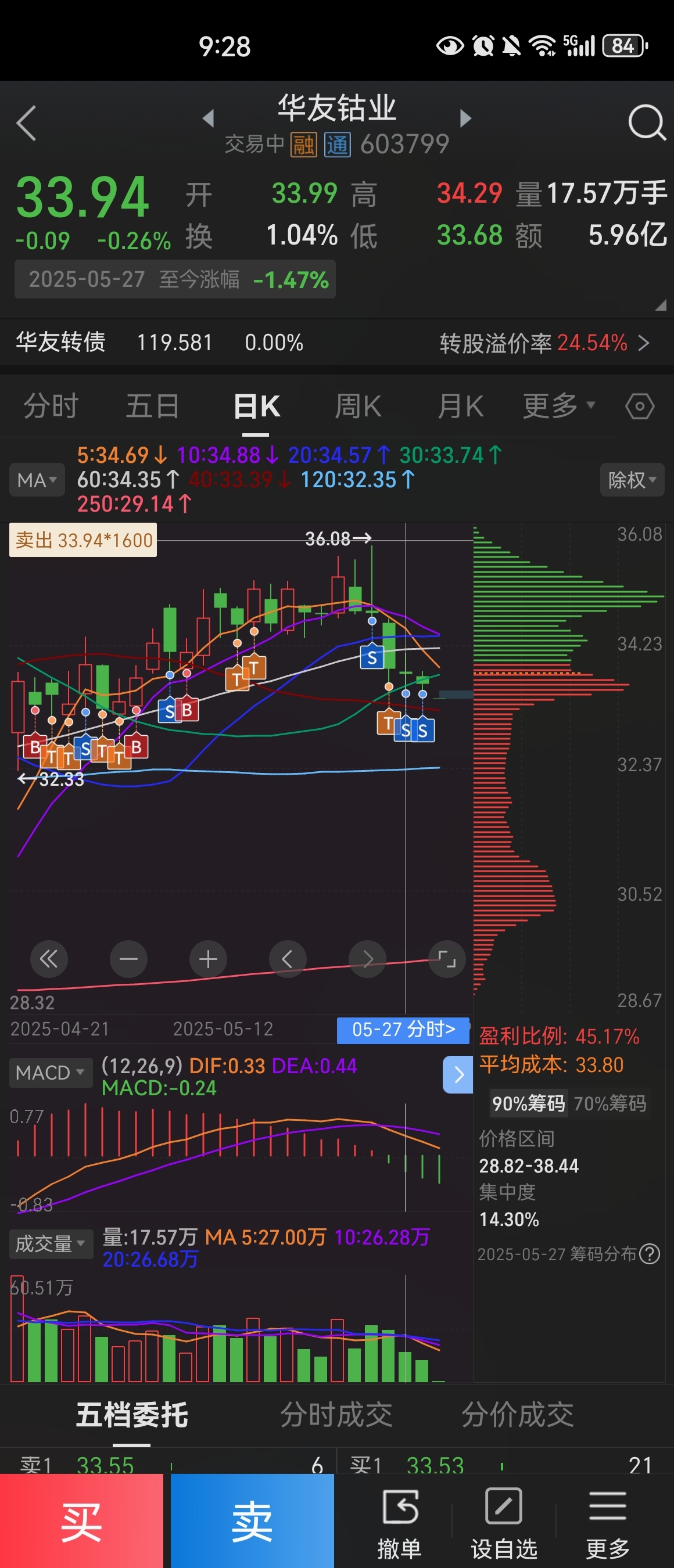The image size is (674, 1568).
Task: Go to next stock triangle arrow
Action: (466, 118)
